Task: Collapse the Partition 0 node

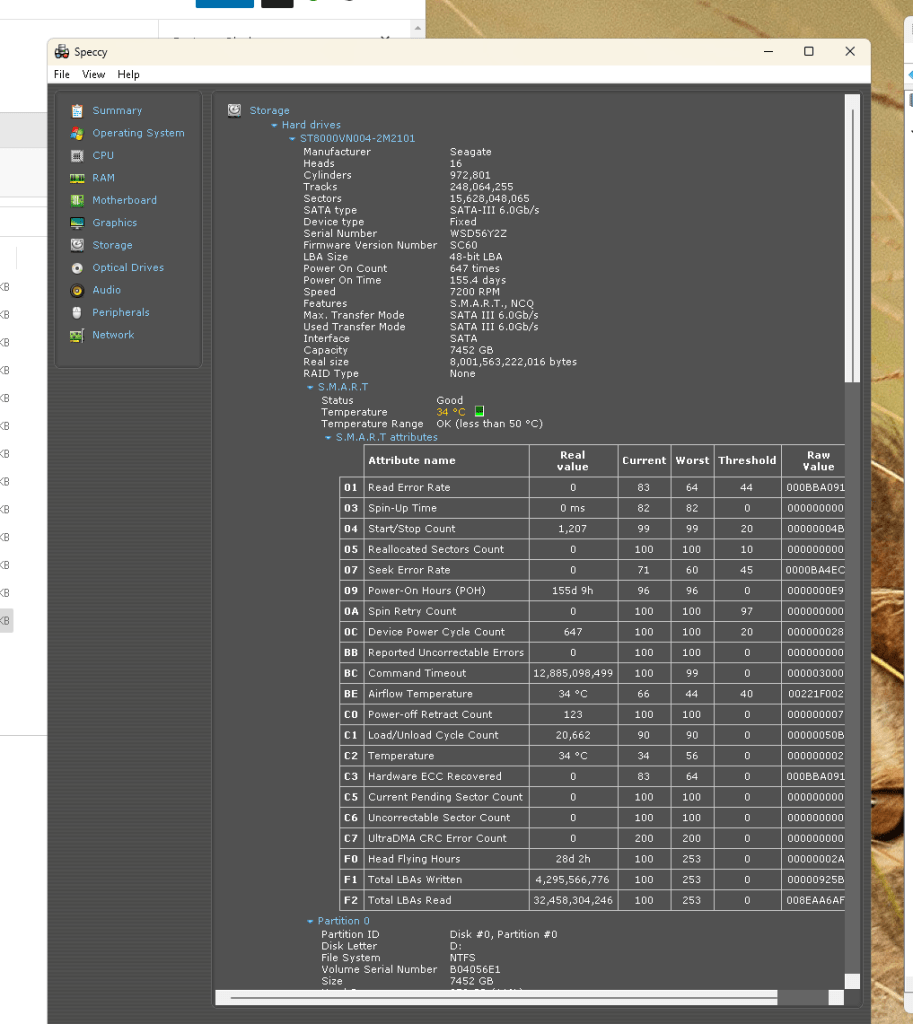Action: pyautogui.click(x=310, y=921)
